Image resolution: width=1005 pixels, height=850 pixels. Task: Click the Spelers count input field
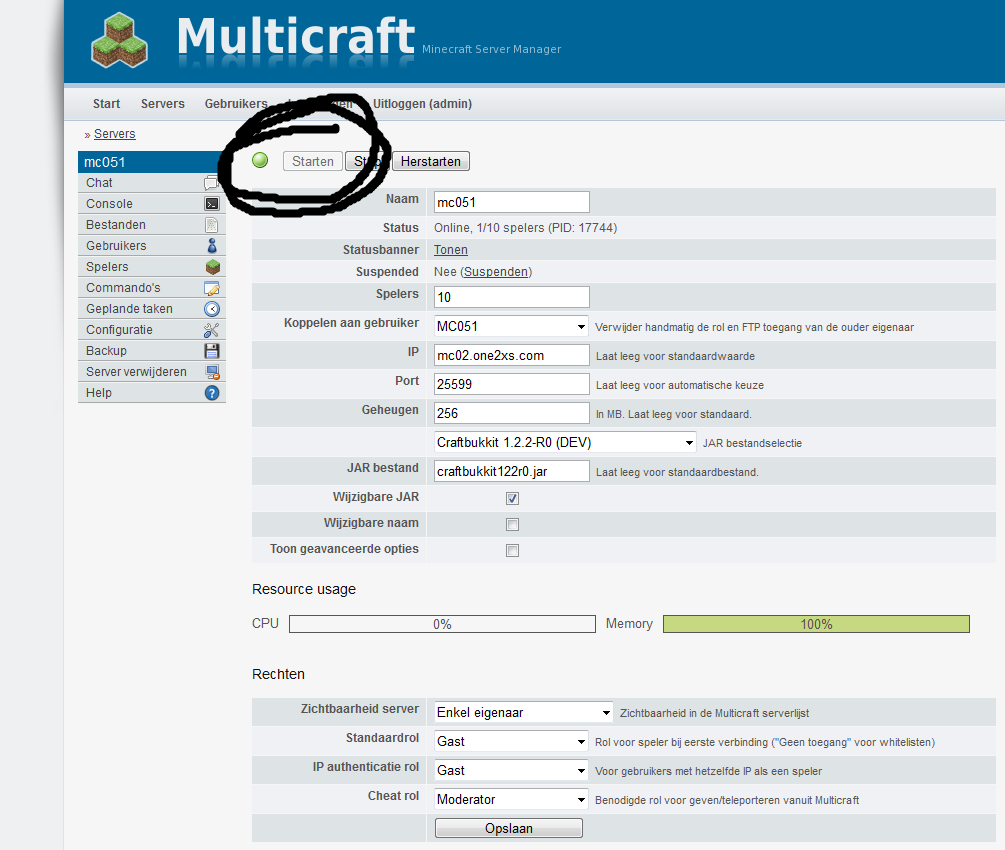[511, 297]
